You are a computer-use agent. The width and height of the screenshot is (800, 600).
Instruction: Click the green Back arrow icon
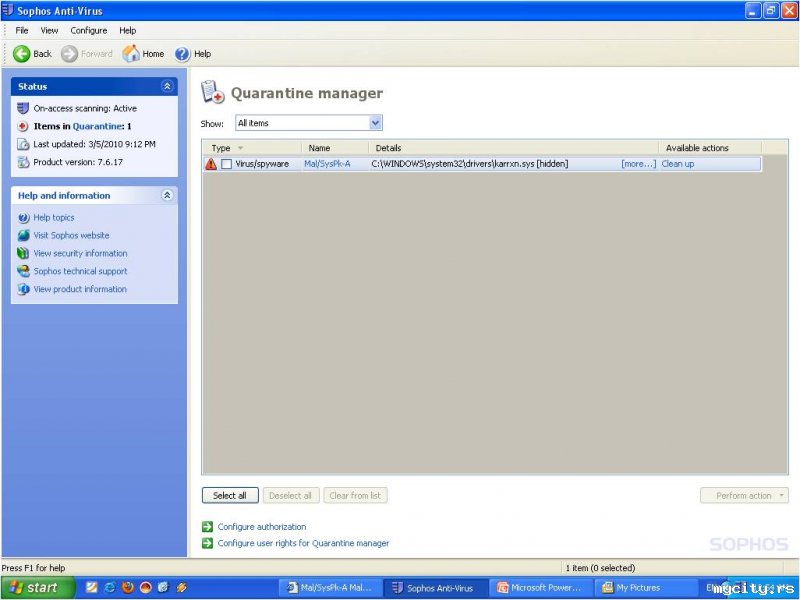(21, 54)
